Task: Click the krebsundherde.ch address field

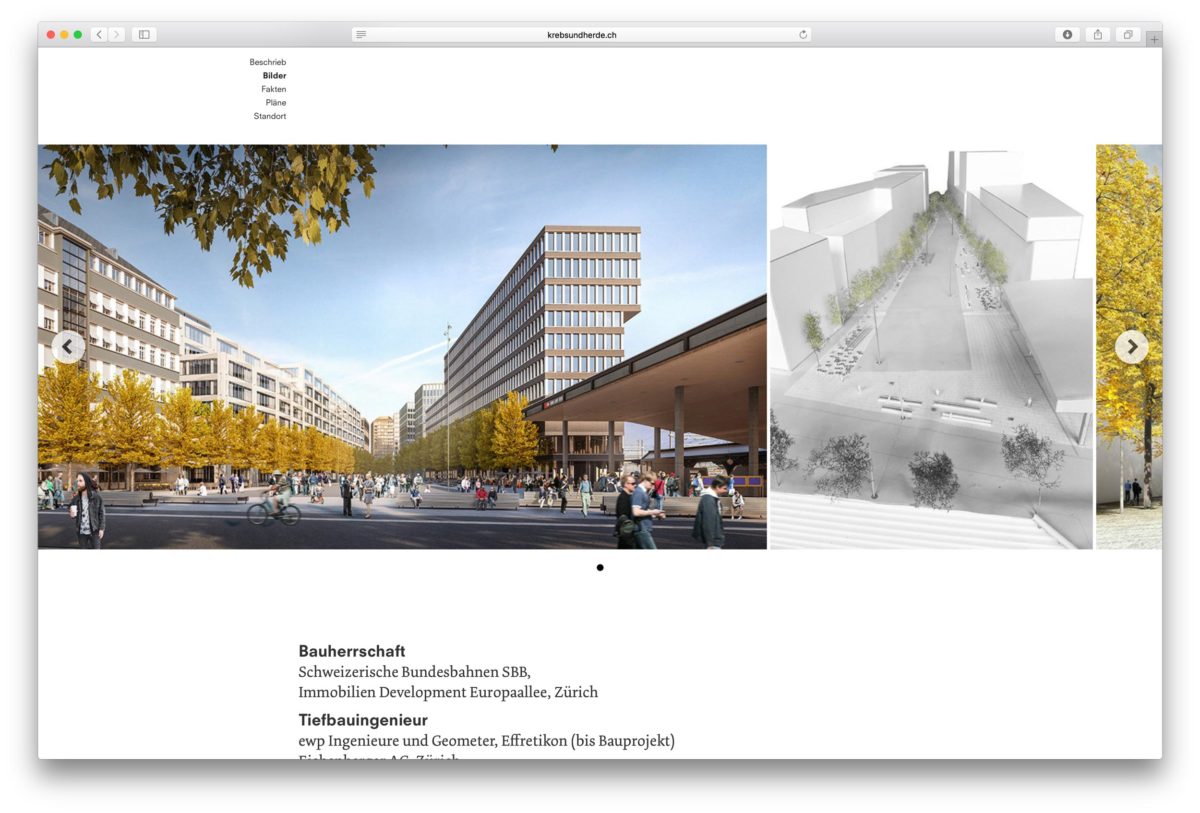Action: 582,35
